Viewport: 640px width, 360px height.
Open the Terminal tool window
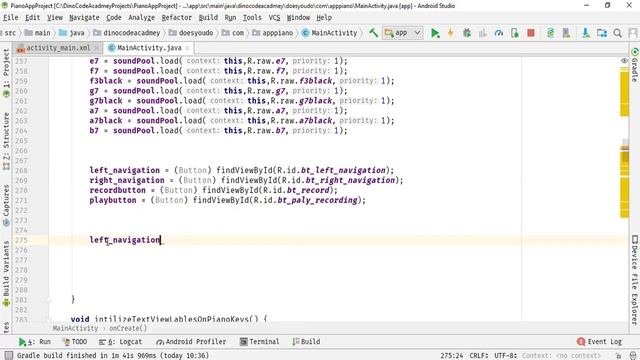coord(260,342)
